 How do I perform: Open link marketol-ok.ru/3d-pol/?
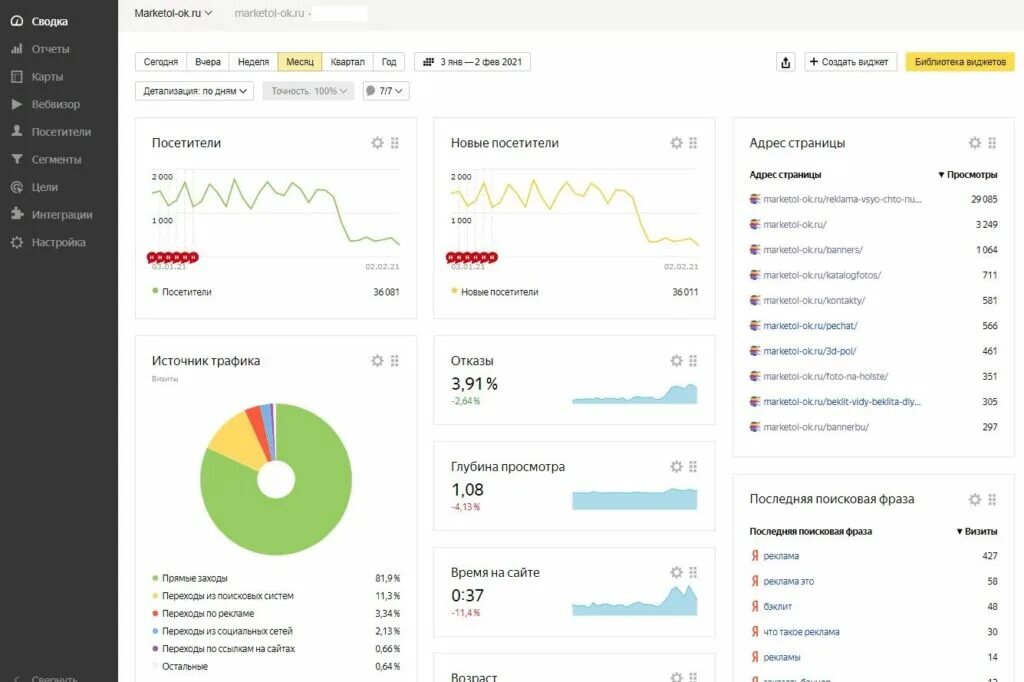[810, 351]
